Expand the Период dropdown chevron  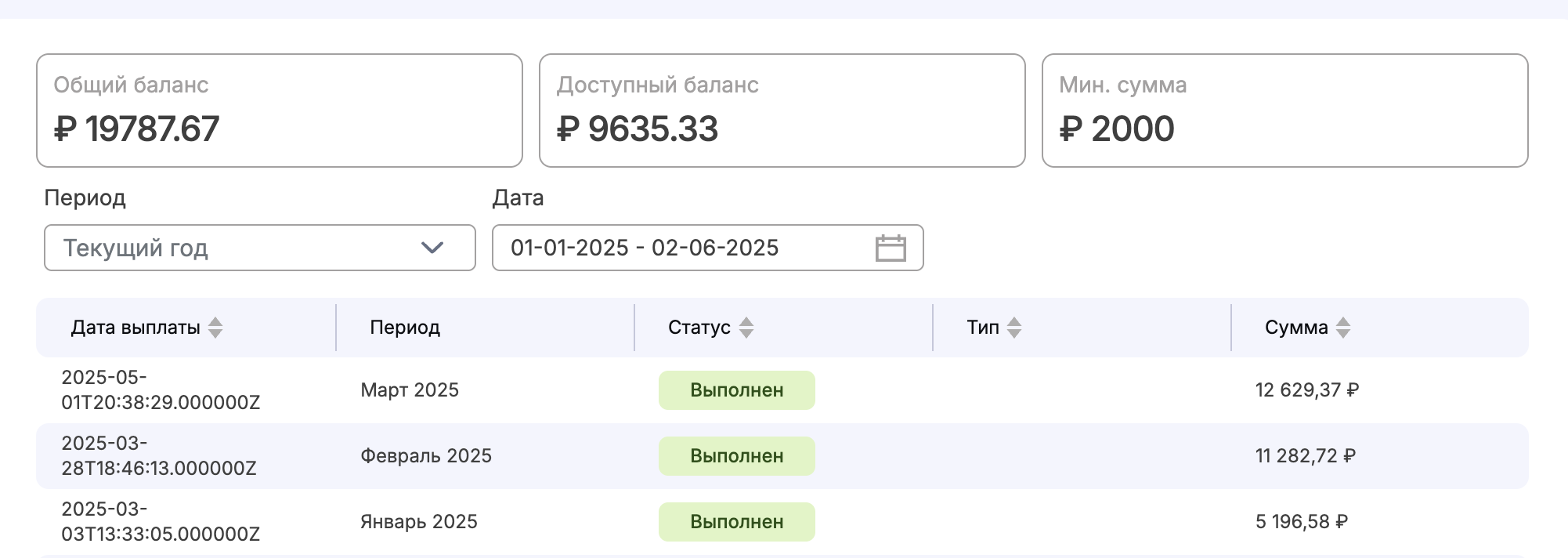pyautogui.click(x=432, y=248)
